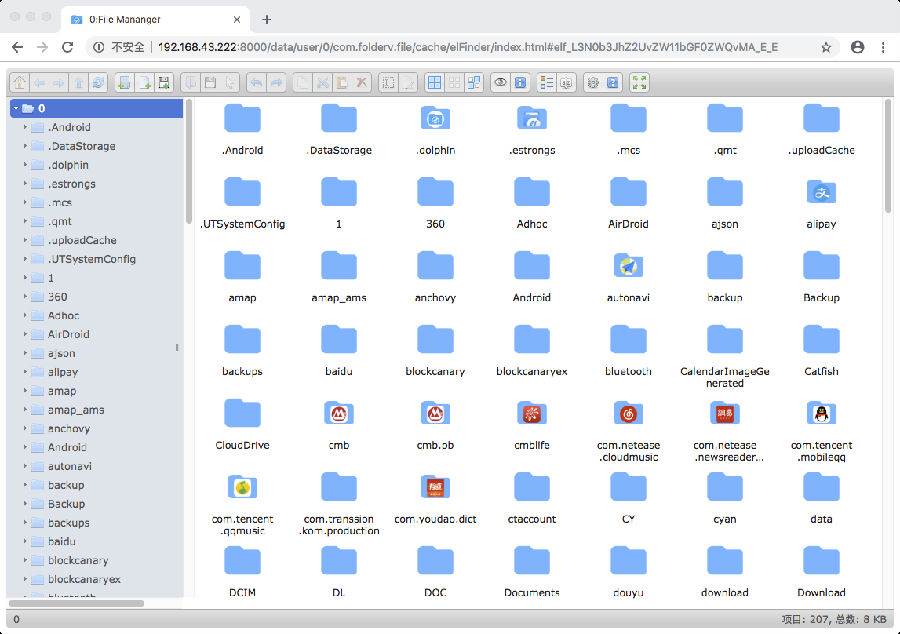This screenshot has width=900, height=634.
Task: Click the status bar path 0
Action: pos(16,619)
